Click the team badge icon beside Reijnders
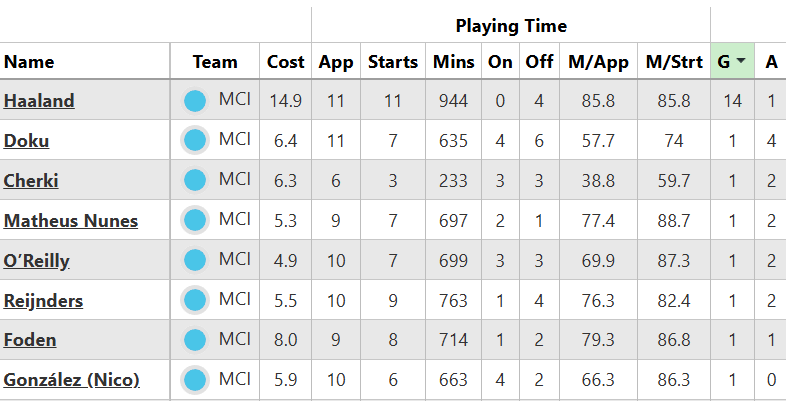This screenshot has height=401, width=786. coord(195,300)
